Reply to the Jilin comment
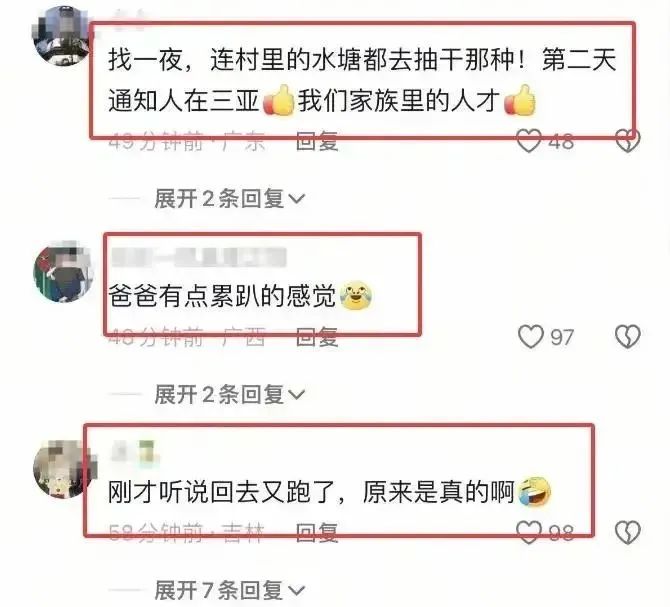The height and width of the screenshot is (607, 670). click(317, 533)
